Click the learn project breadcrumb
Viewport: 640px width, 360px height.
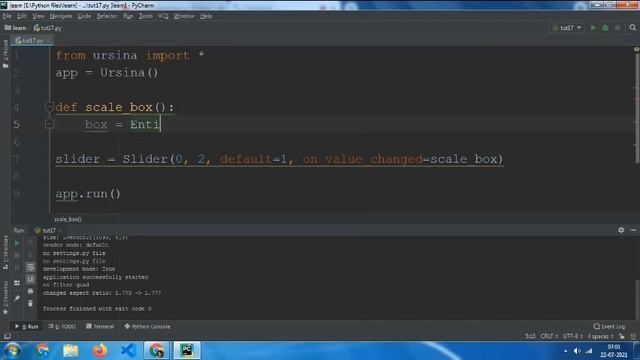pos(16,28)
